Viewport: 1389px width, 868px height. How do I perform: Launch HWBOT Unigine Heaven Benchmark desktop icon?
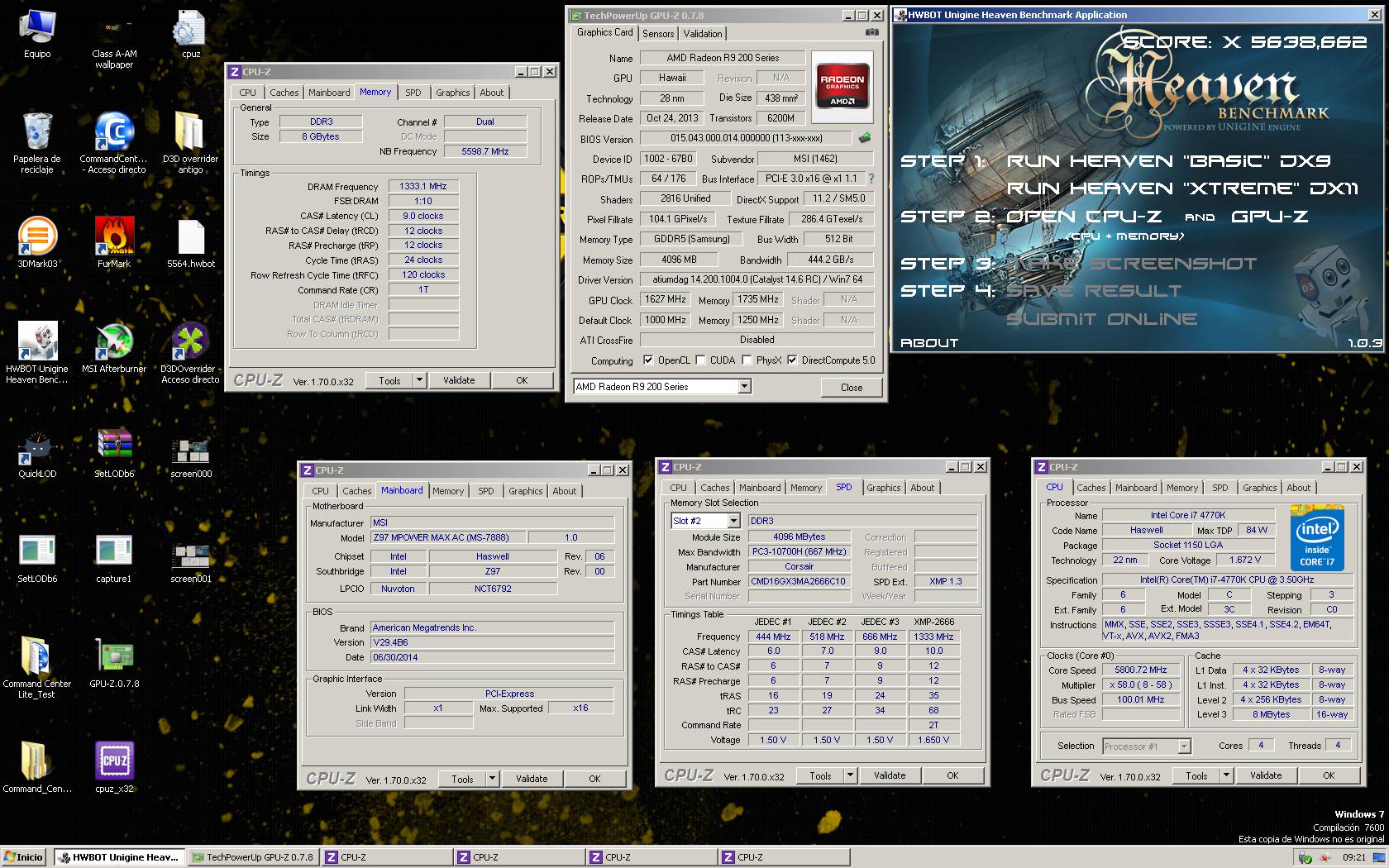point(37,353)
